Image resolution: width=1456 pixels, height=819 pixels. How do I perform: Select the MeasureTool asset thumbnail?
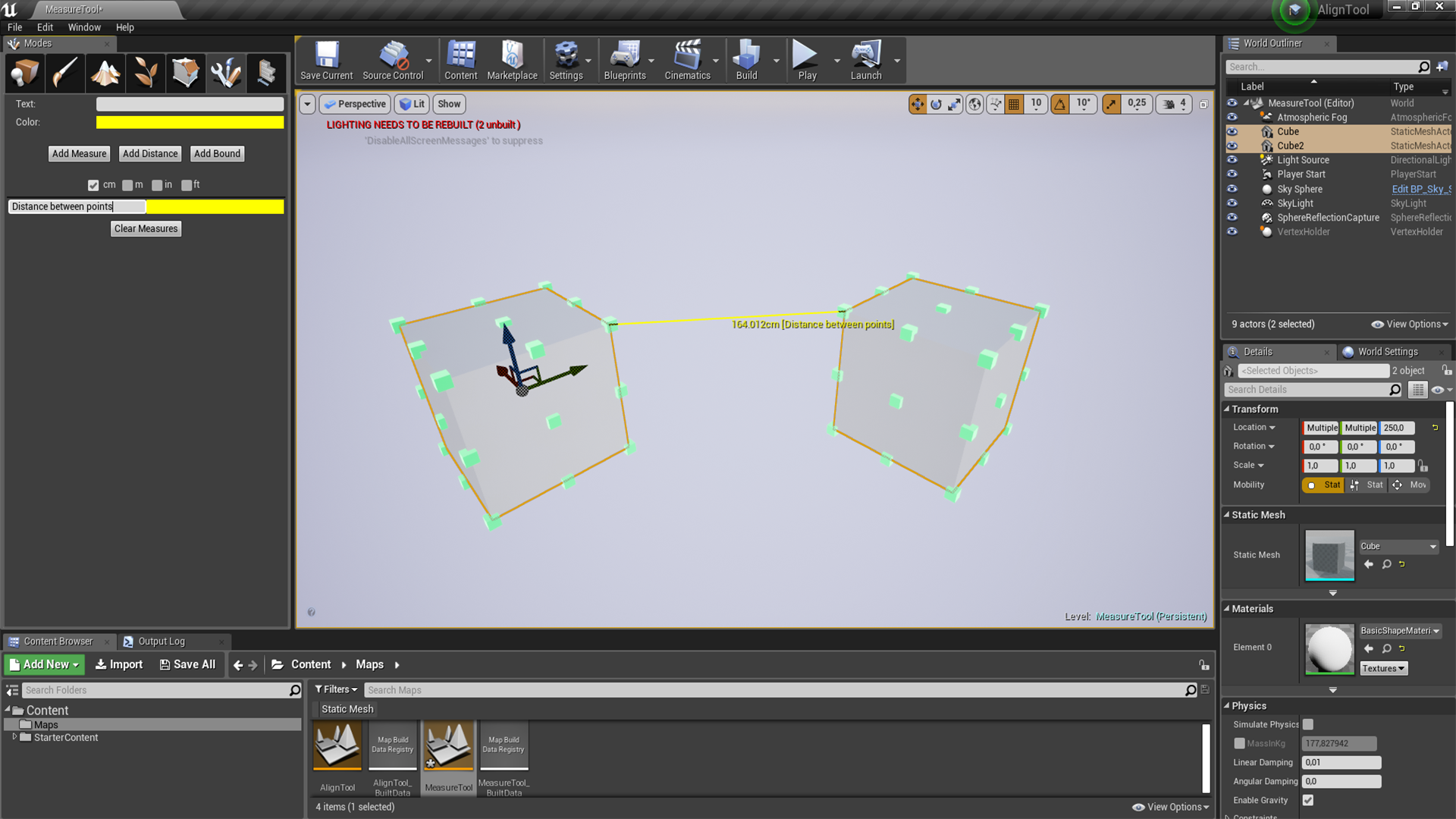pos(448,745)
